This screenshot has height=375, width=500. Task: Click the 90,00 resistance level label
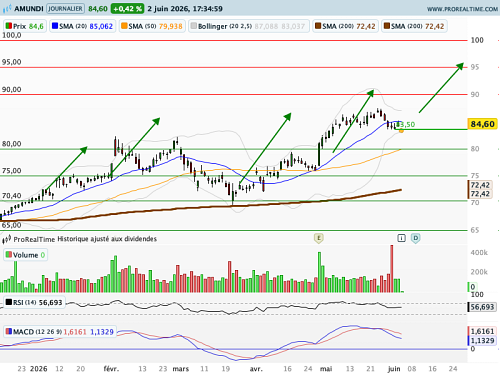click(x=12, y=89)
